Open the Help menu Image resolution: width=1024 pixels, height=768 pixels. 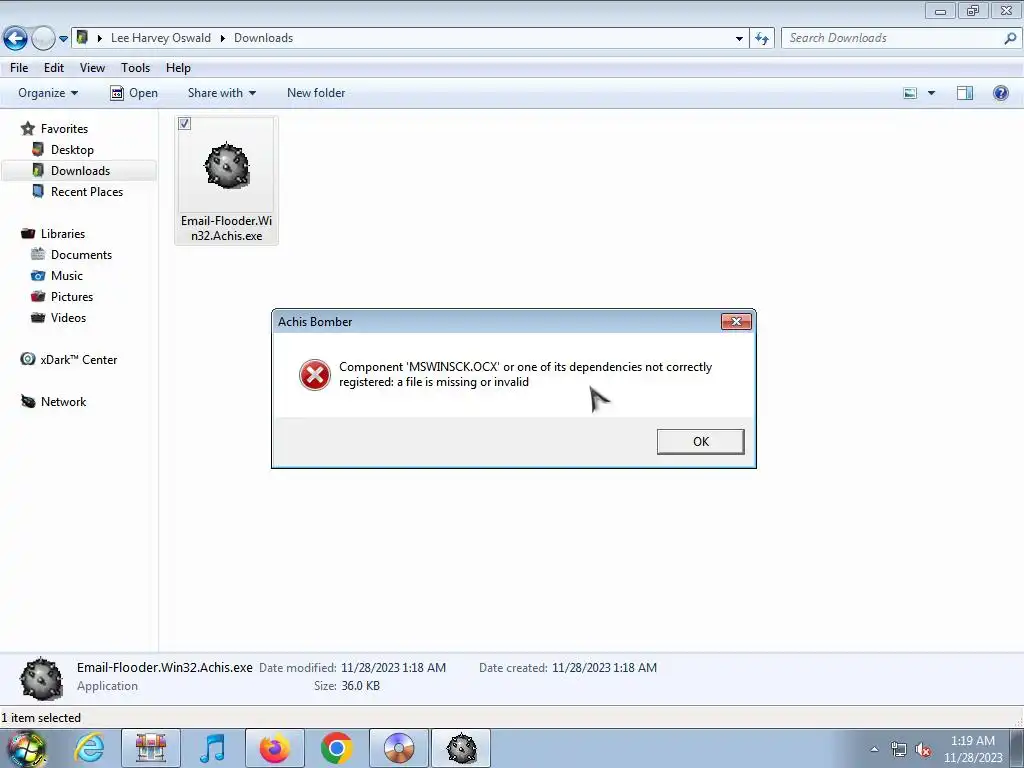pyautogui.click(x=178, y=68)
